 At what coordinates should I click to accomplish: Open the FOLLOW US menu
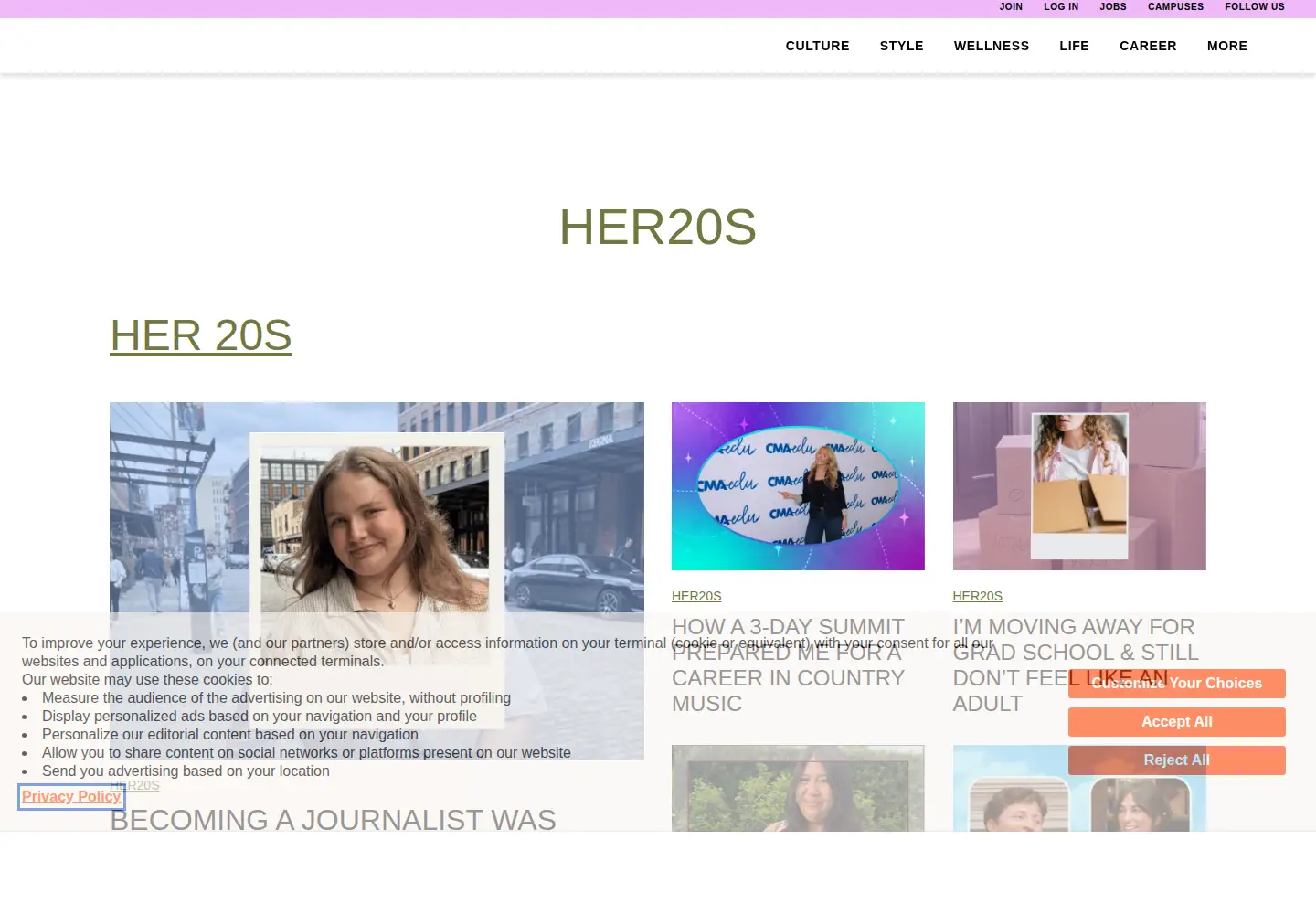click(1255, 6)
